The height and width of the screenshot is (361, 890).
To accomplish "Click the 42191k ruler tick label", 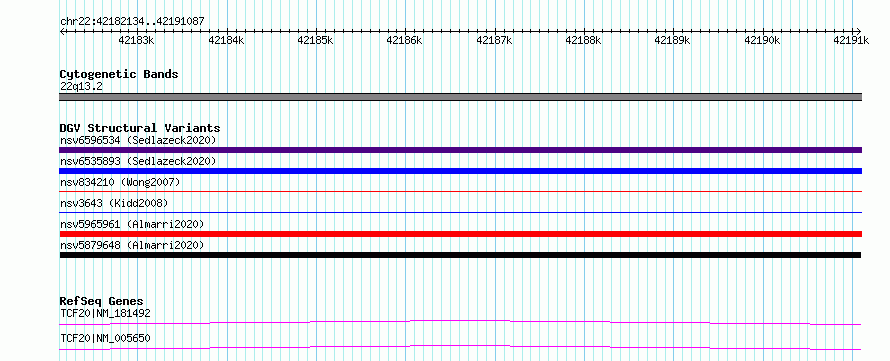I will (851, 40).
